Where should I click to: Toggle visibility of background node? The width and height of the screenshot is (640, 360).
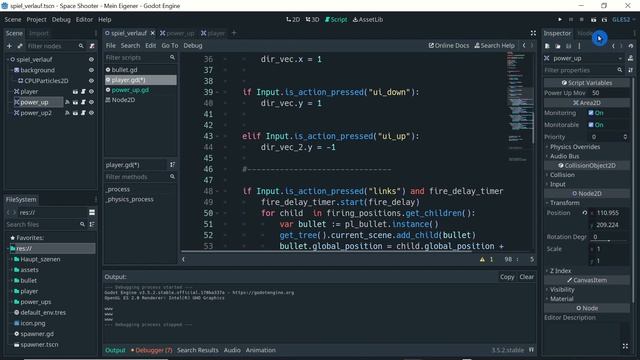pyautogui.click(x=91, y=70)
